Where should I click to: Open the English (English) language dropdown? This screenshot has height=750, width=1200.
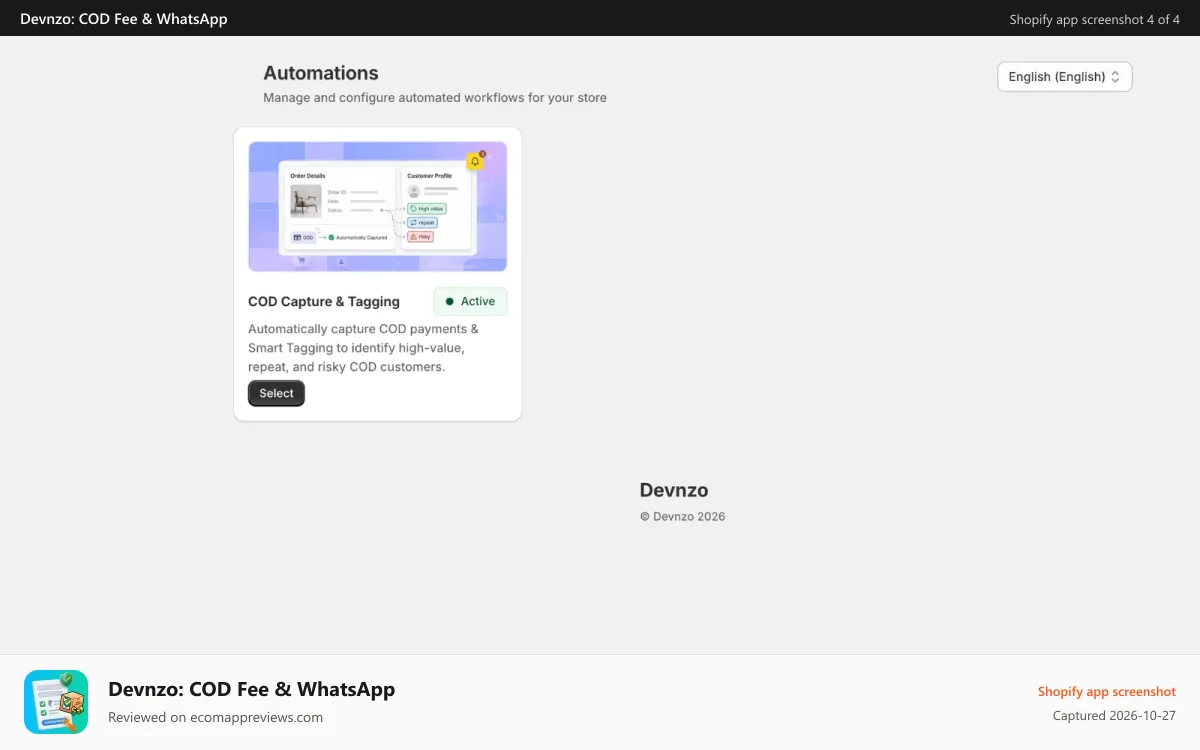tap(1064, 77)
